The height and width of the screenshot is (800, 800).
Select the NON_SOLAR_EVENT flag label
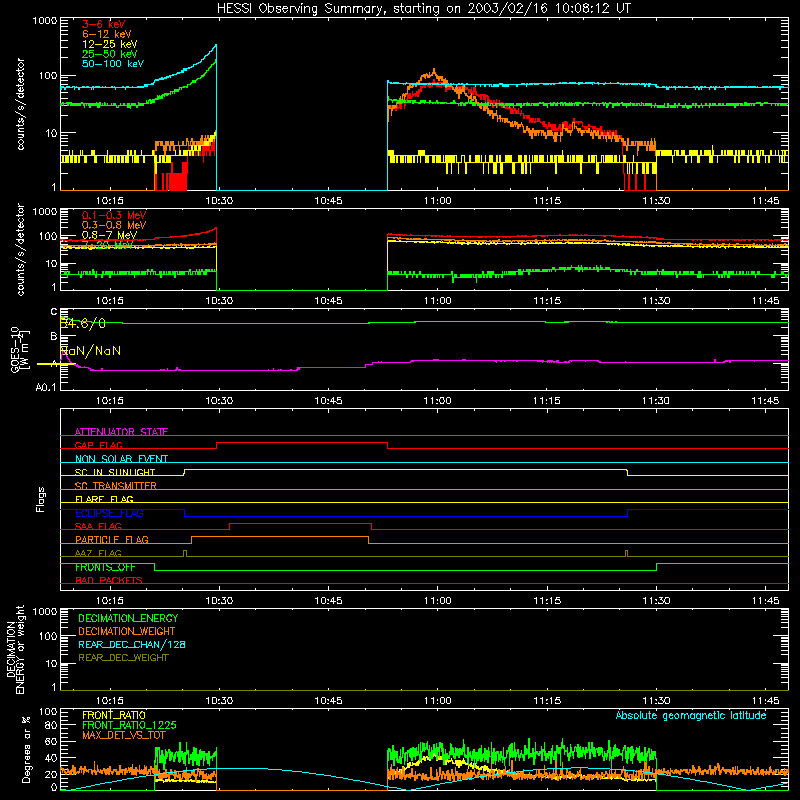(x=121, y=459)
